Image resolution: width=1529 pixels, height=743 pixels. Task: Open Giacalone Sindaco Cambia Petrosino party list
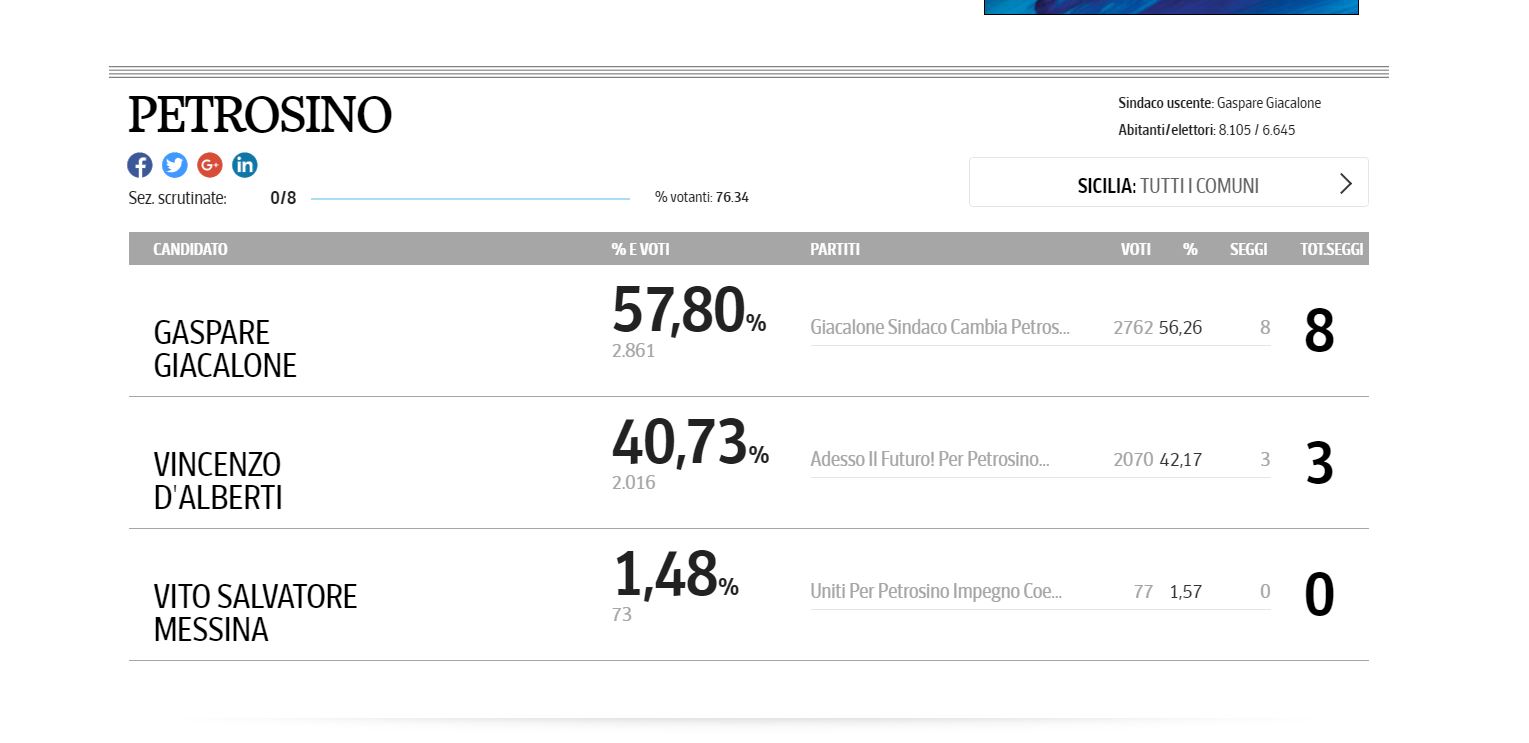(x=940, y=327)
